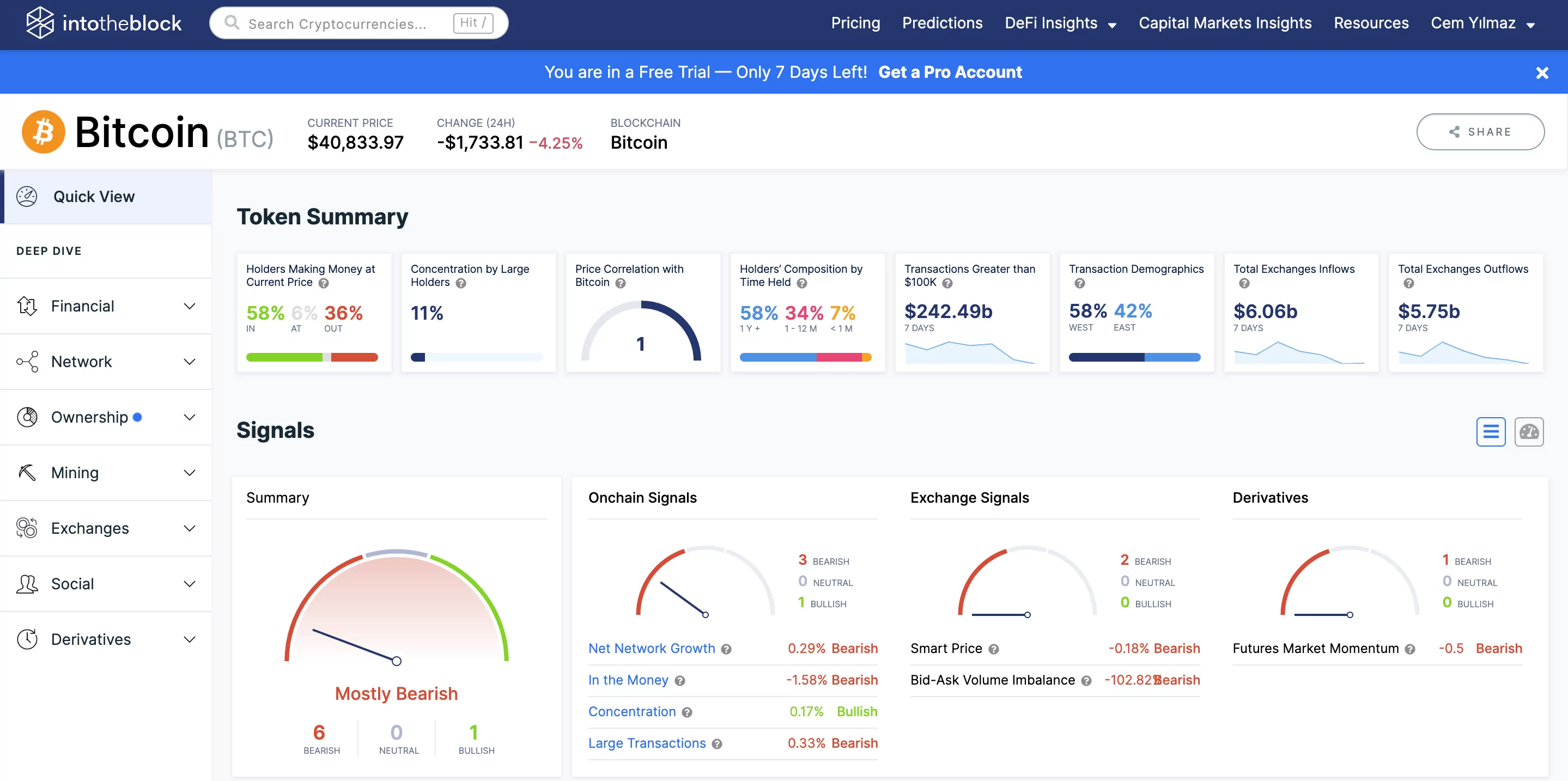Expand the Mining section chevron

[x=189, y=473]
